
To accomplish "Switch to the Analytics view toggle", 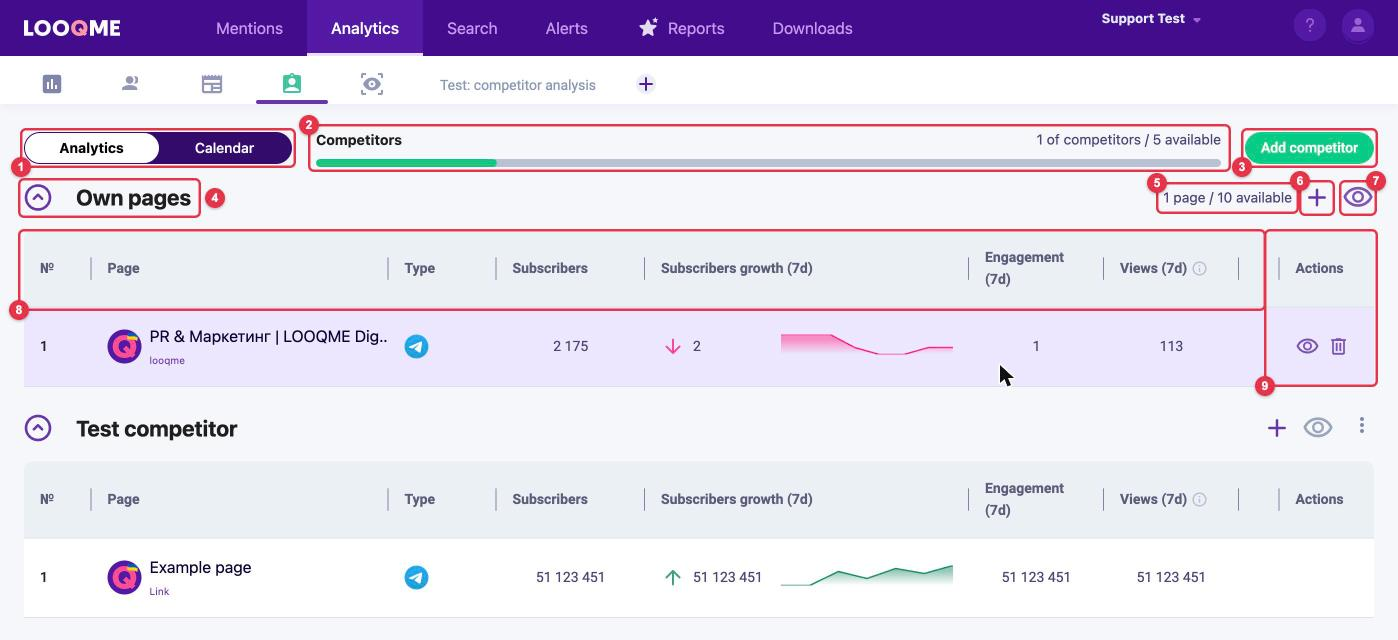I will click(x=92, y=148).
